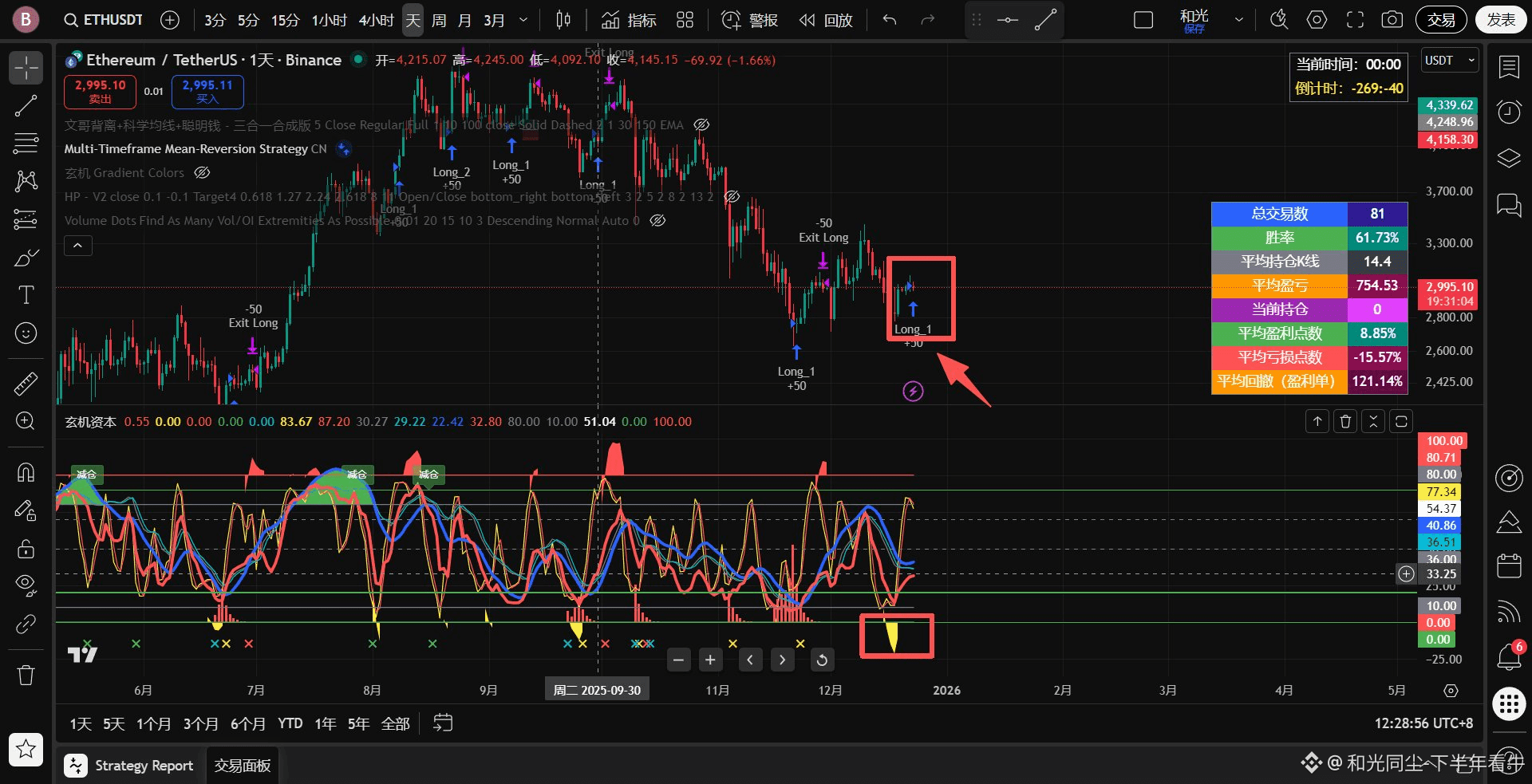Toggle visibility of 玄机 Gradient Colors indicator
The height and width of the screenshot is (784, 1532).
[x=203, y=173]
